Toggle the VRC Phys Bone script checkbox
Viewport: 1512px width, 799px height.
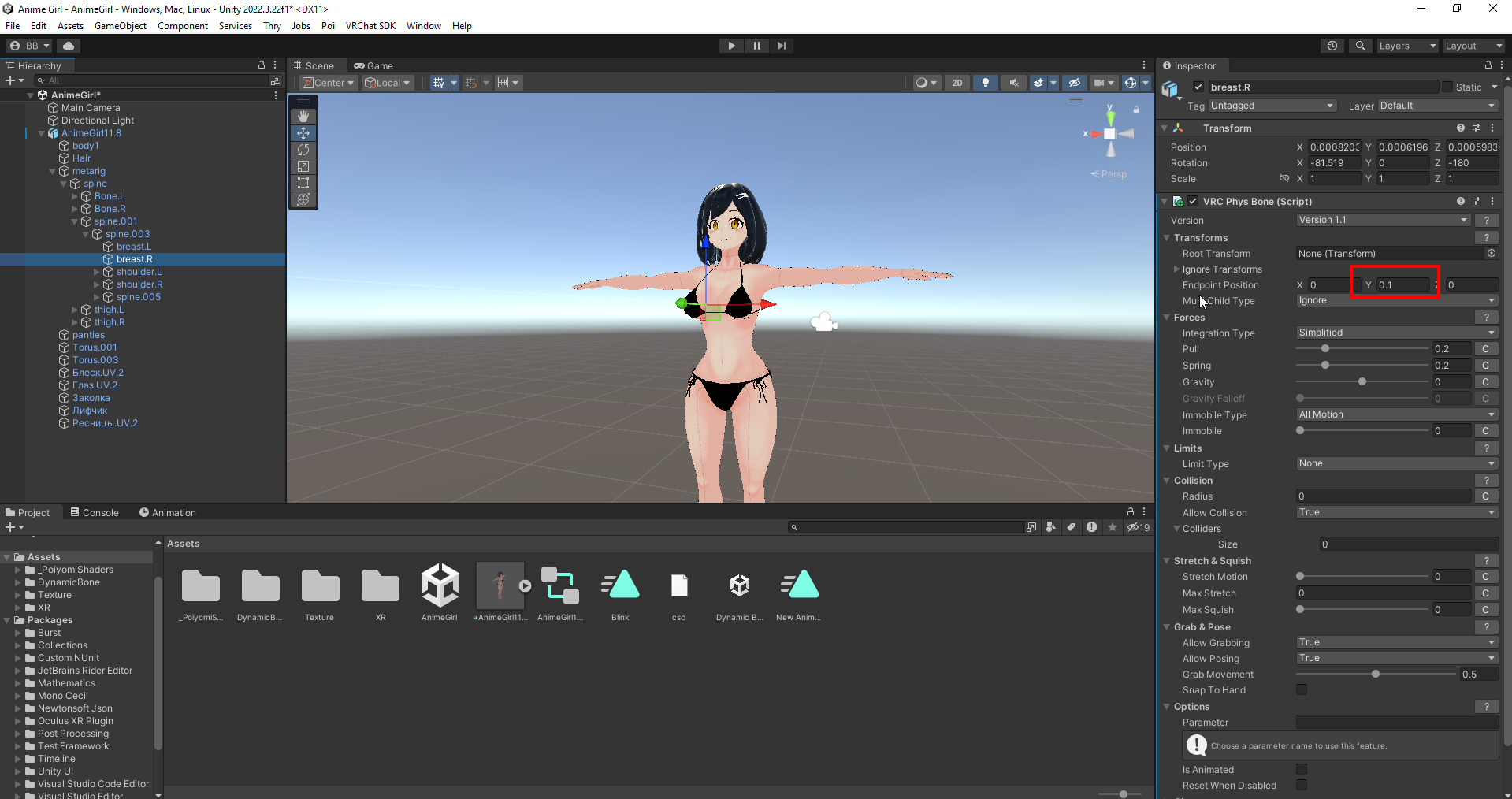click(1193, 202)
